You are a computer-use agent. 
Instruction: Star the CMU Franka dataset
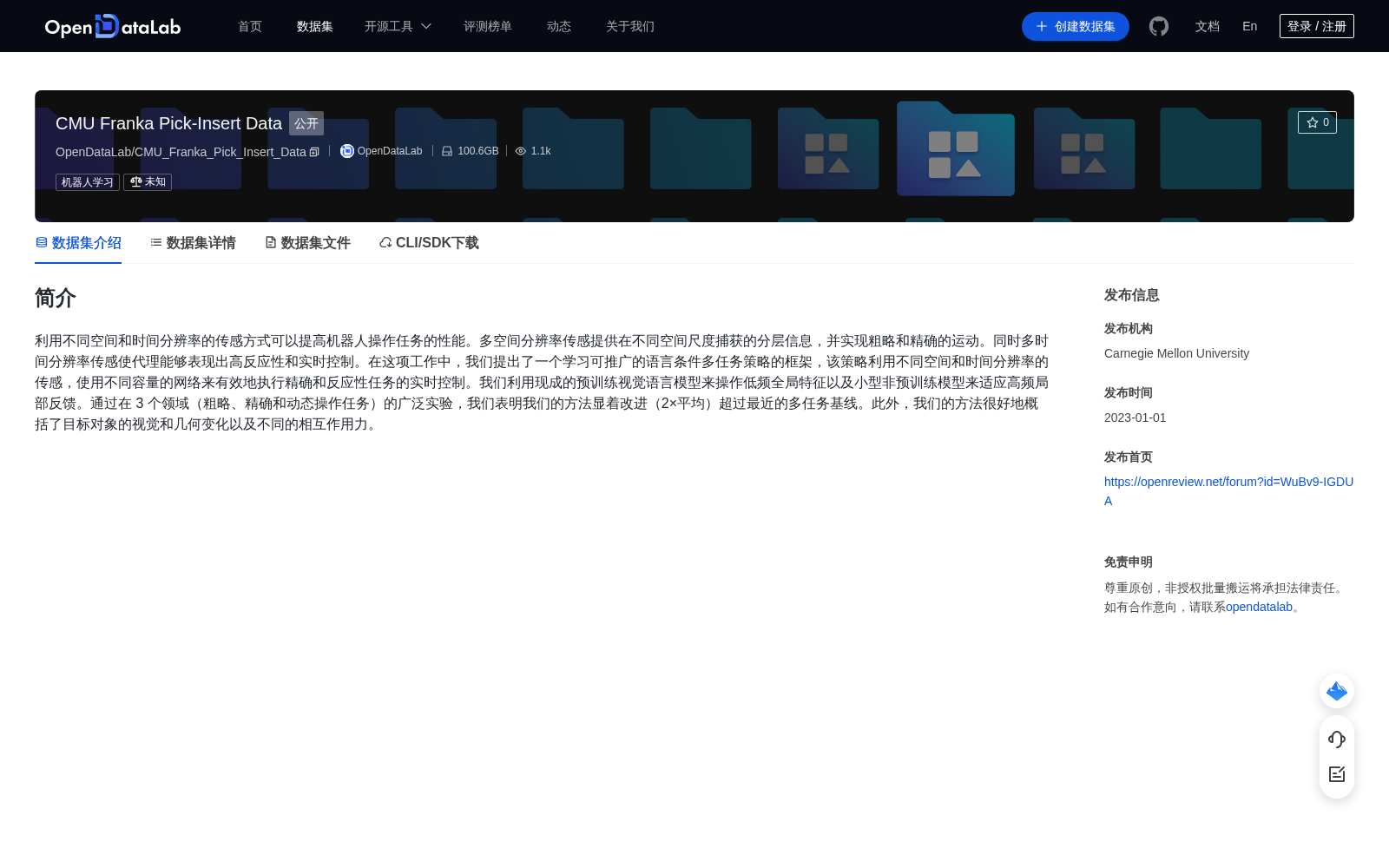point(1317,122)
